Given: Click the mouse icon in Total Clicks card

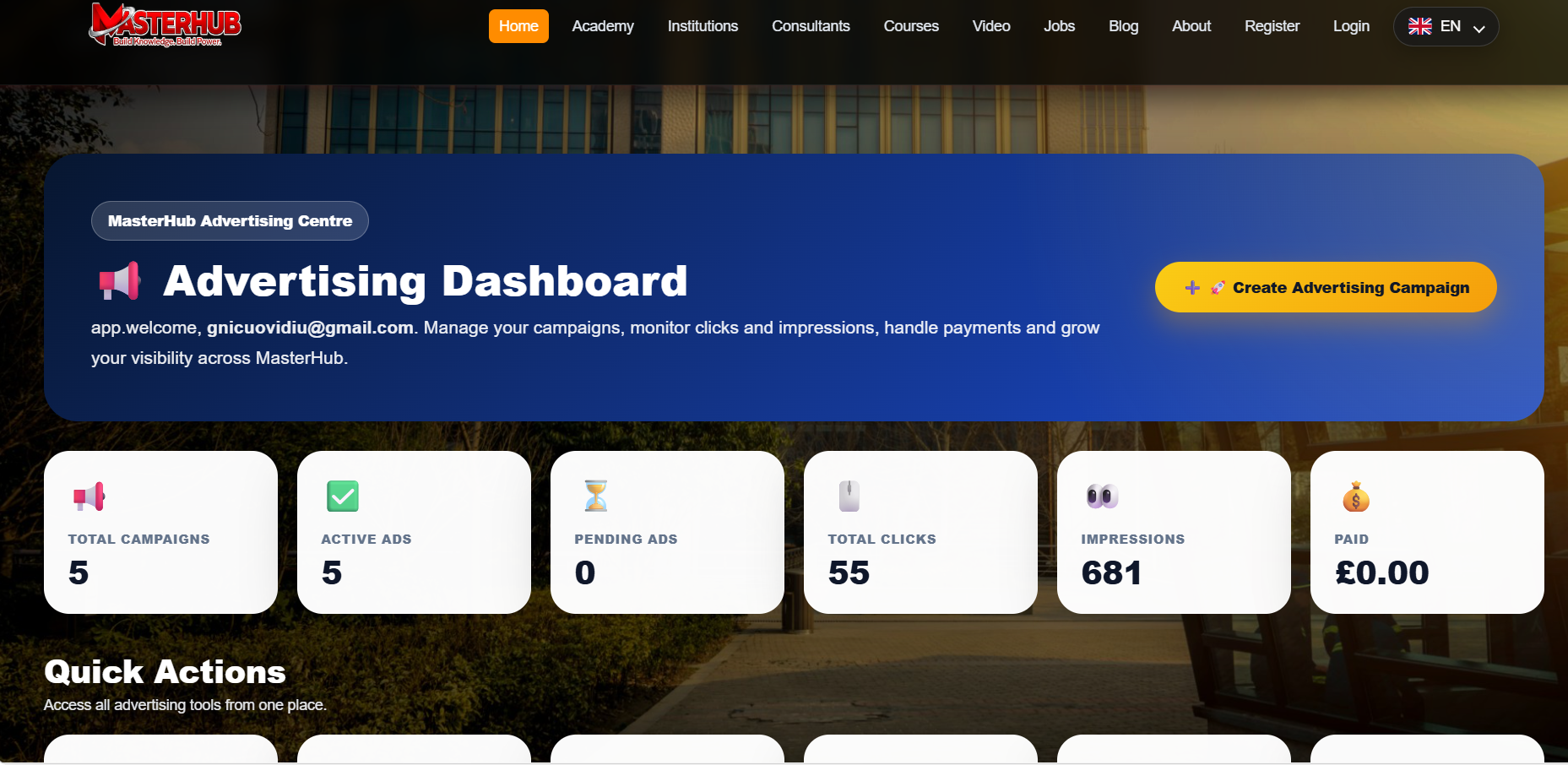Looking at the screenshot, I should coord(849,496).
